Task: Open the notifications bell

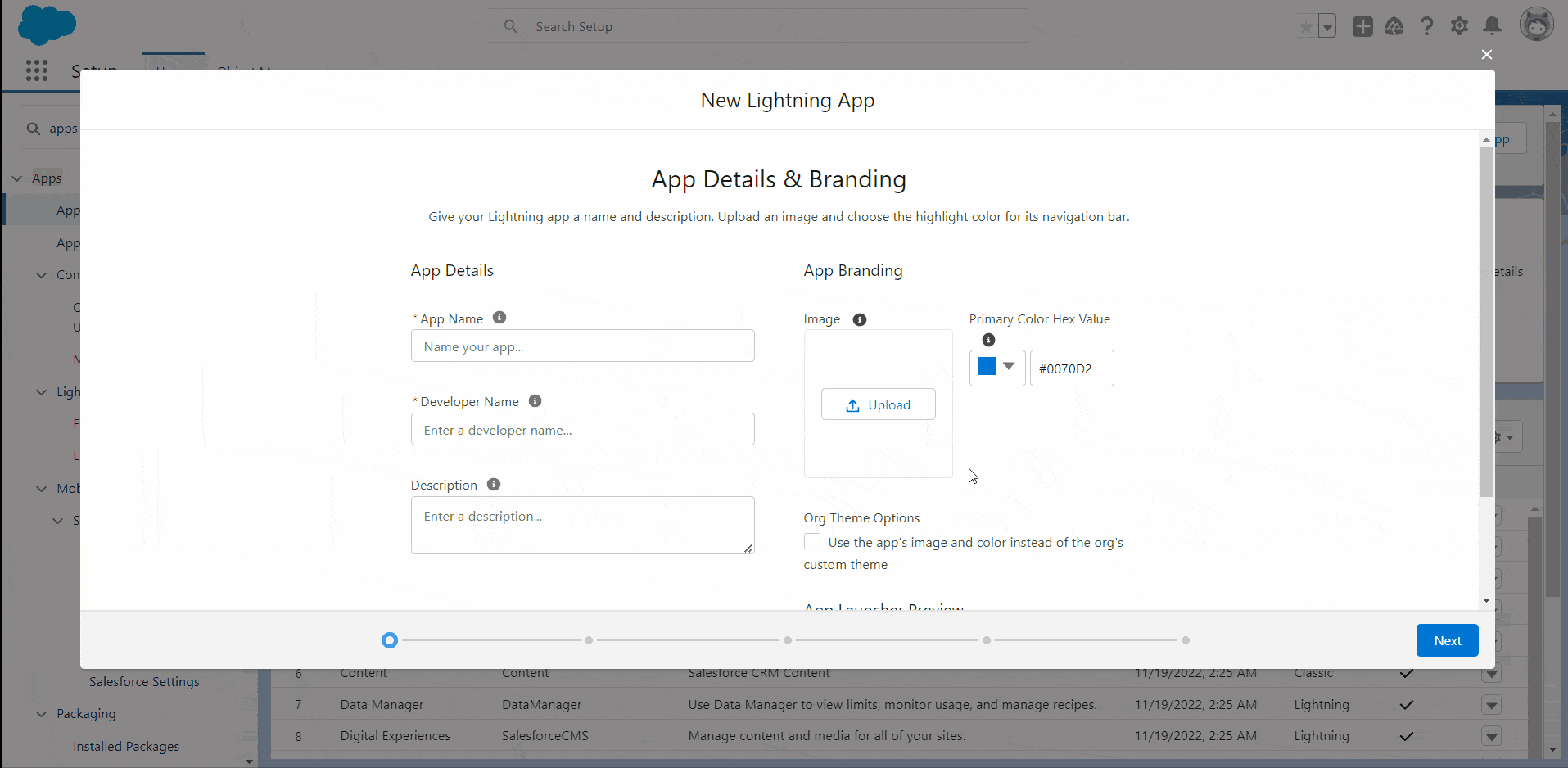Action: [x=1493, y=27]
